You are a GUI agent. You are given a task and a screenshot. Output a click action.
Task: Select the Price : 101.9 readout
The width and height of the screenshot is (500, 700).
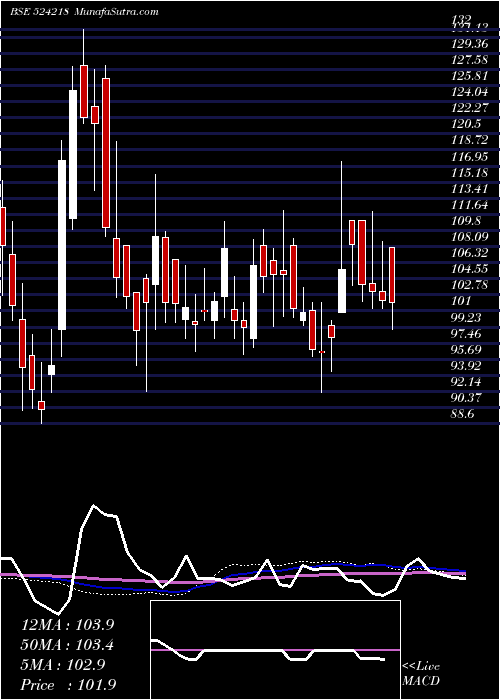[67, 685]
